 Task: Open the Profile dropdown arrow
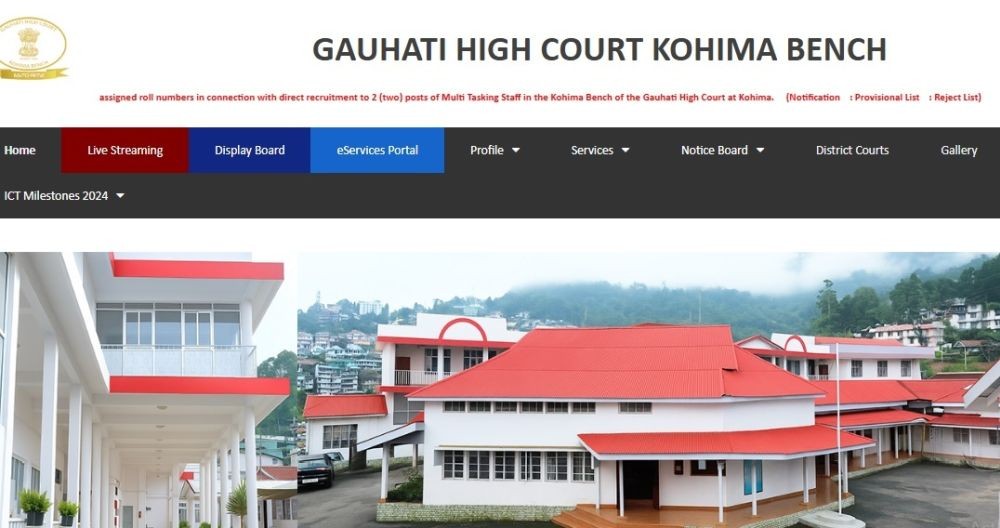click(x=516, y=150)
